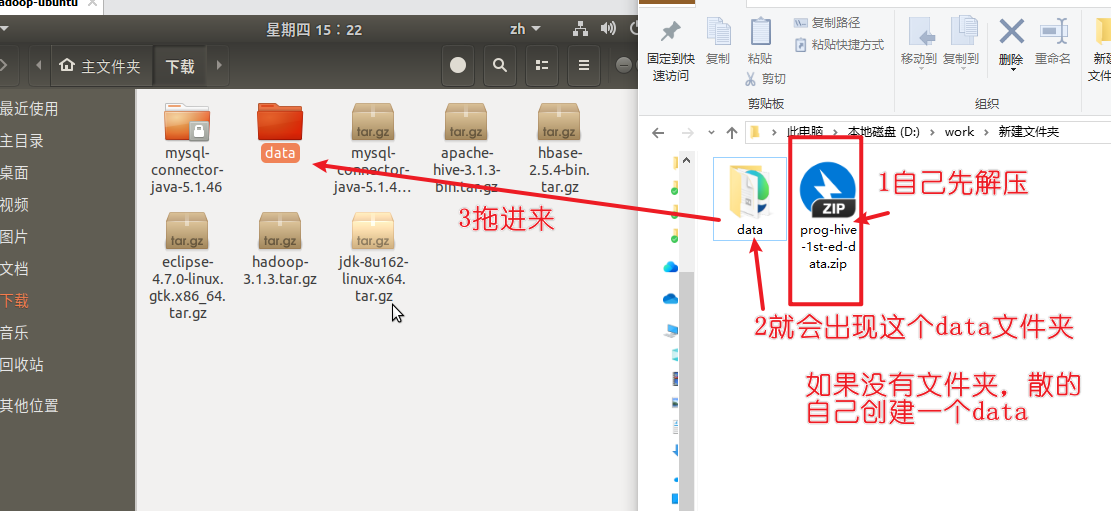Click Paste shortcut in ribbon
1111x511 pixels.
(838, 45)
